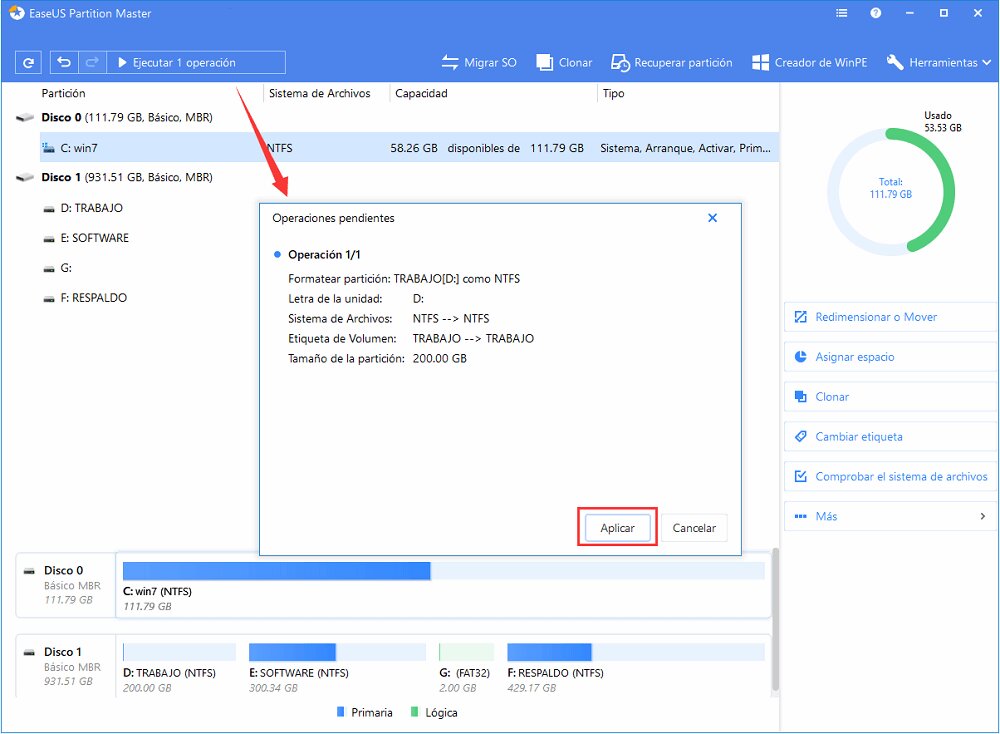Launch Creador de WinPE
Screen dimensions: 1000x734
[x=810, y=62]
